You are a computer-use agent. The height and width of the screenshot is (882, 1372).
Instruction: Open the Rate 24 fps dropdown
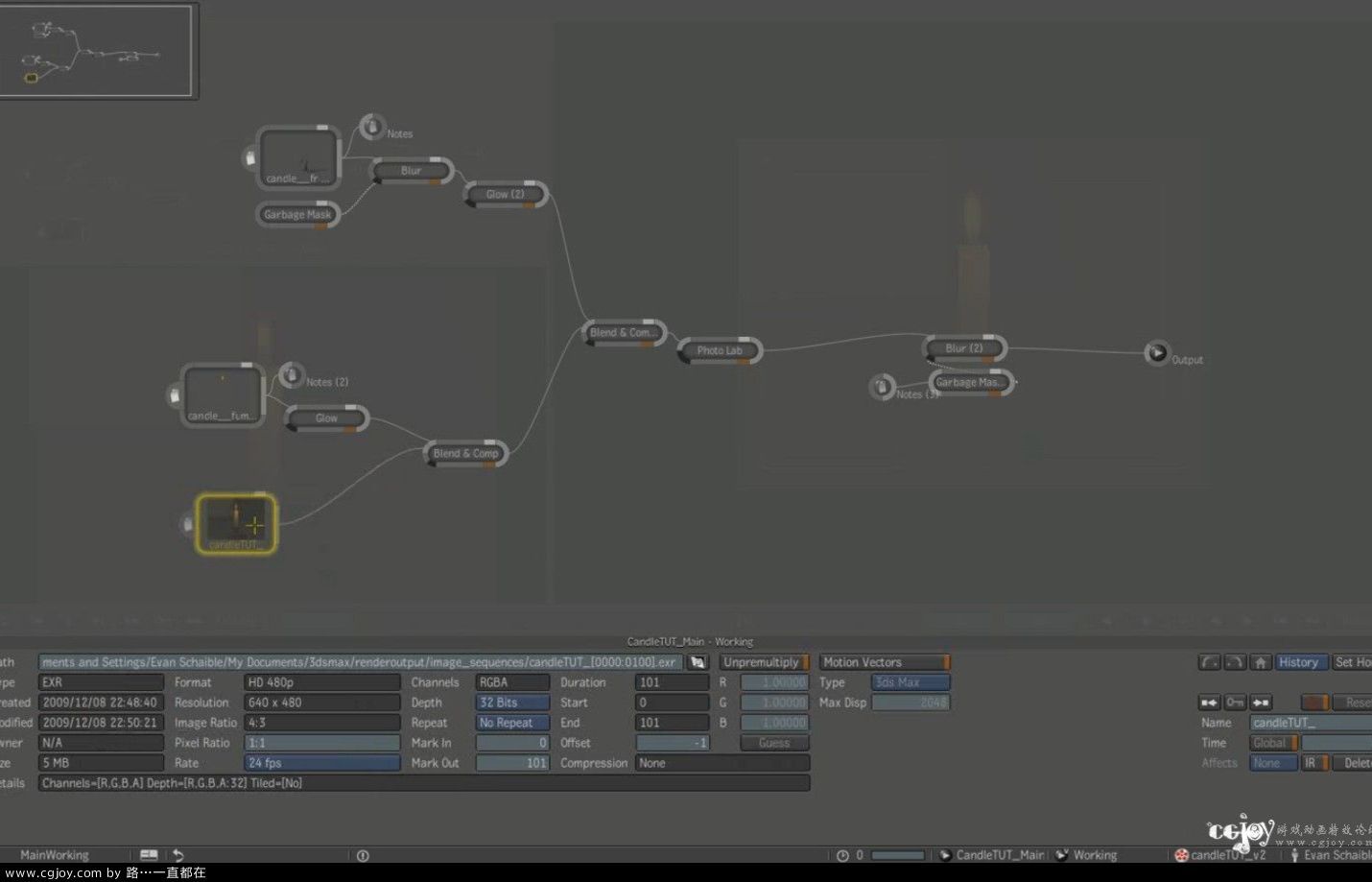[322, 763]
